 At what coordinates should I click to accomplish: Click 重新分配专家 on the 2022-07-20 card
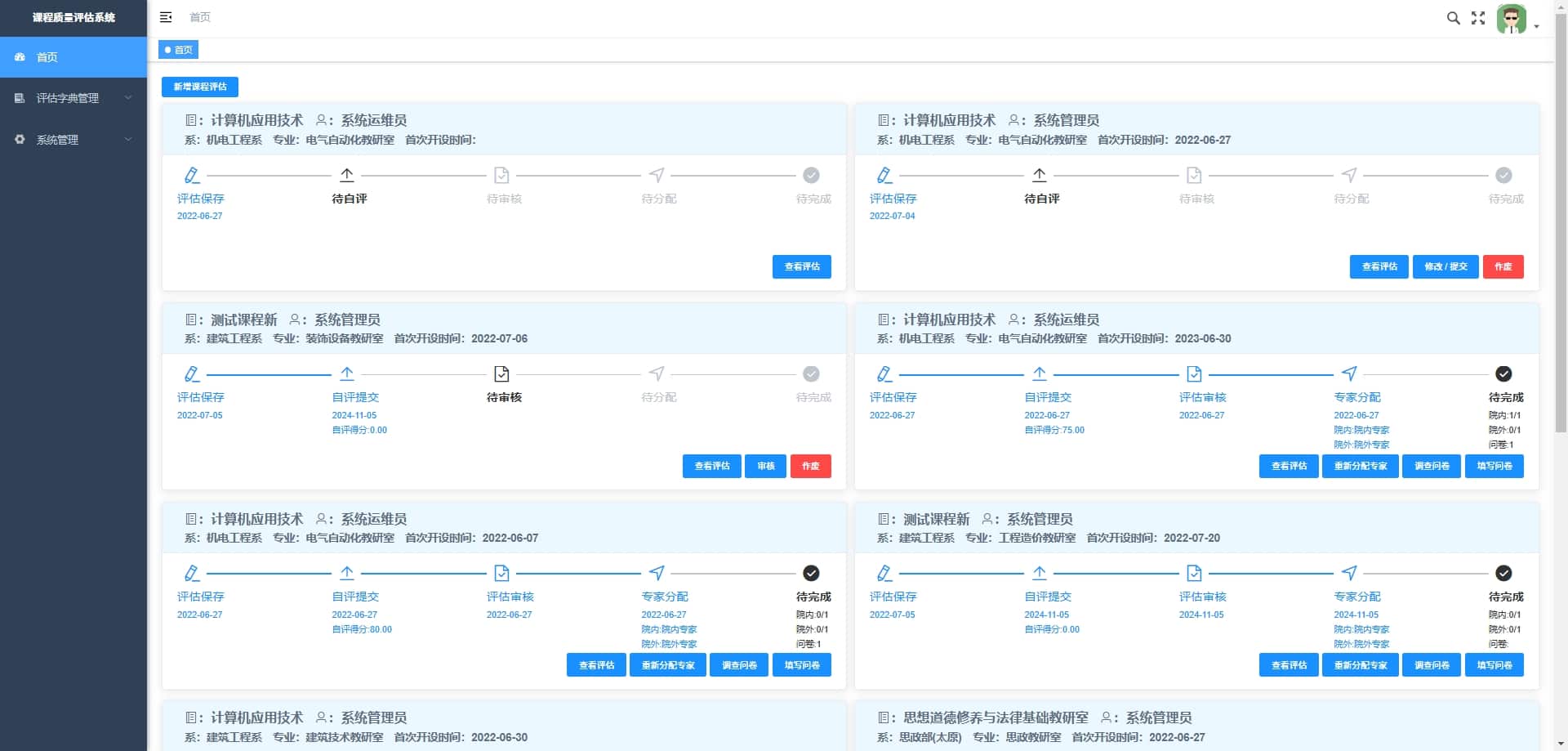click(x=1361, y=665)
